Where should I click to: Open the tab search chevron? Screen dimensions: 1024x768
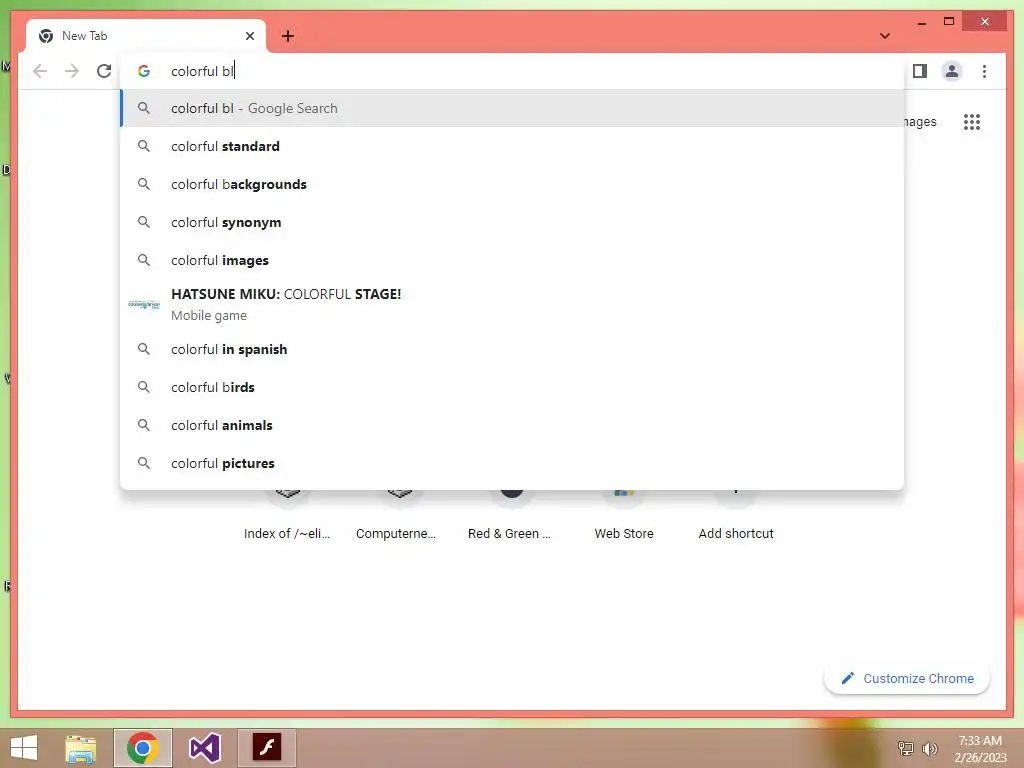point(885,36)
